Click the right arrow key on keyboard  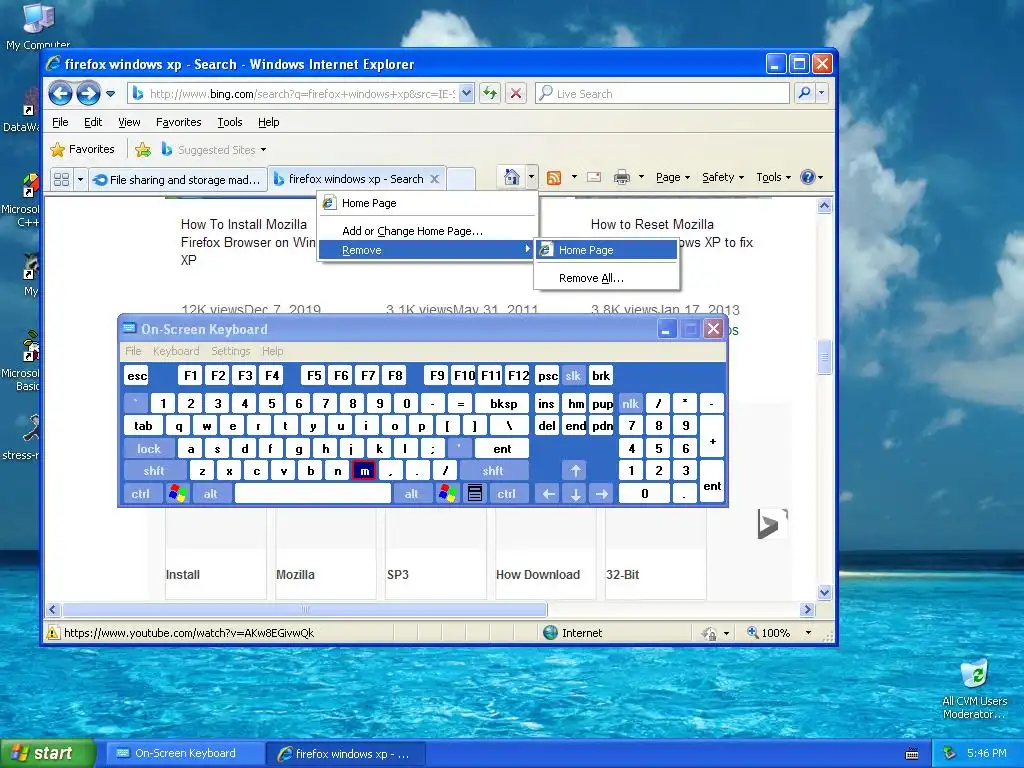click(602, 494)
